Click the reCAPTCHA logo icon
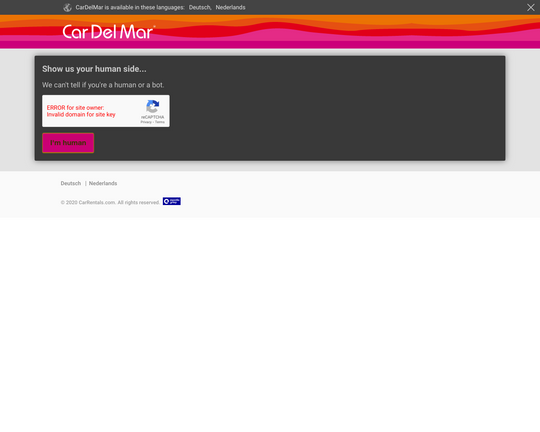This screenshot has width=540, height=432. pyautogui.click(x=153, y=106)
